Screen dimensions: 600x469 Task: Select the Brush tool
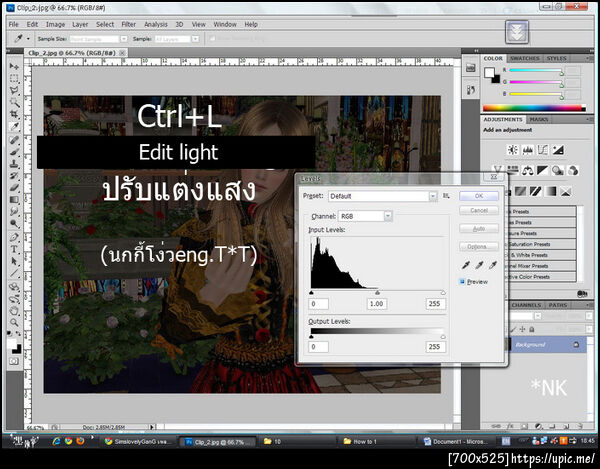click(14, 152)
